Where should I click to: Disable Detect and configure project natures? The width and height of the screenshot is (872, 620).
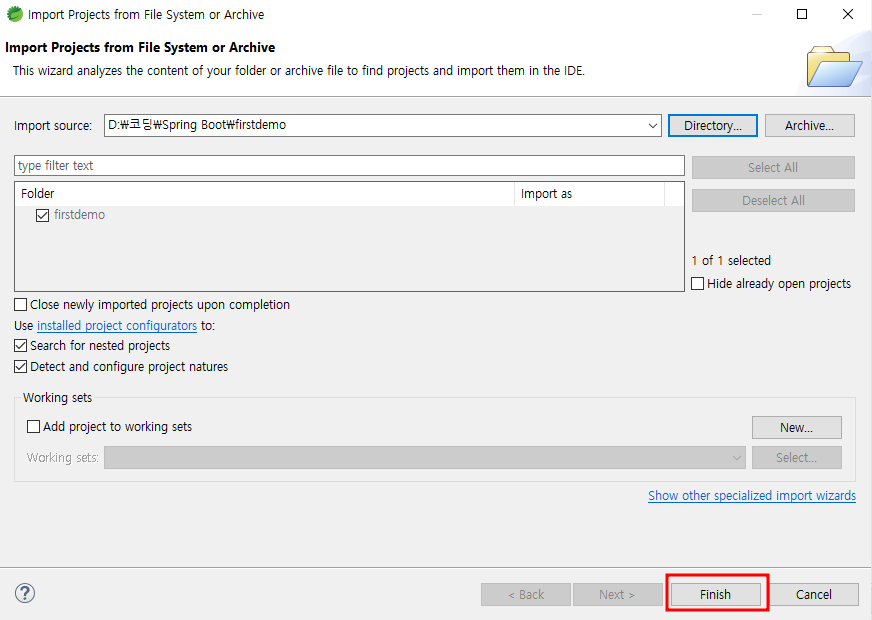coord(21,367)
